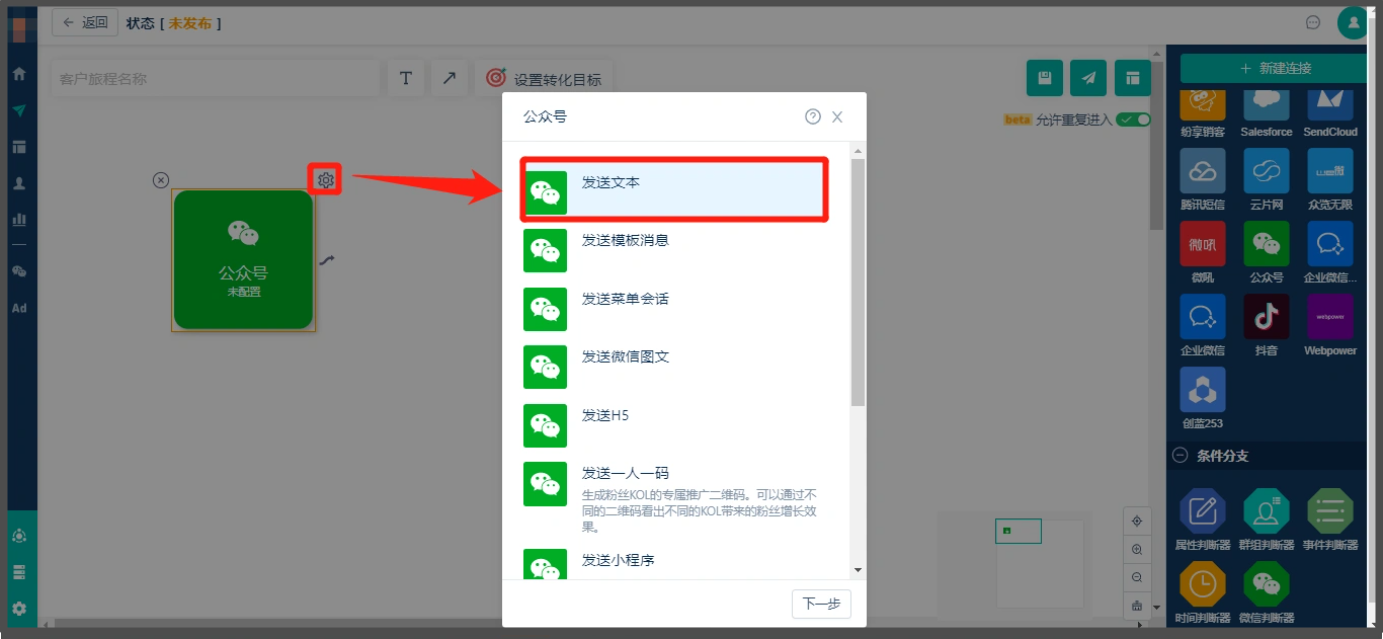Select the 抖音 connector

1266,326
